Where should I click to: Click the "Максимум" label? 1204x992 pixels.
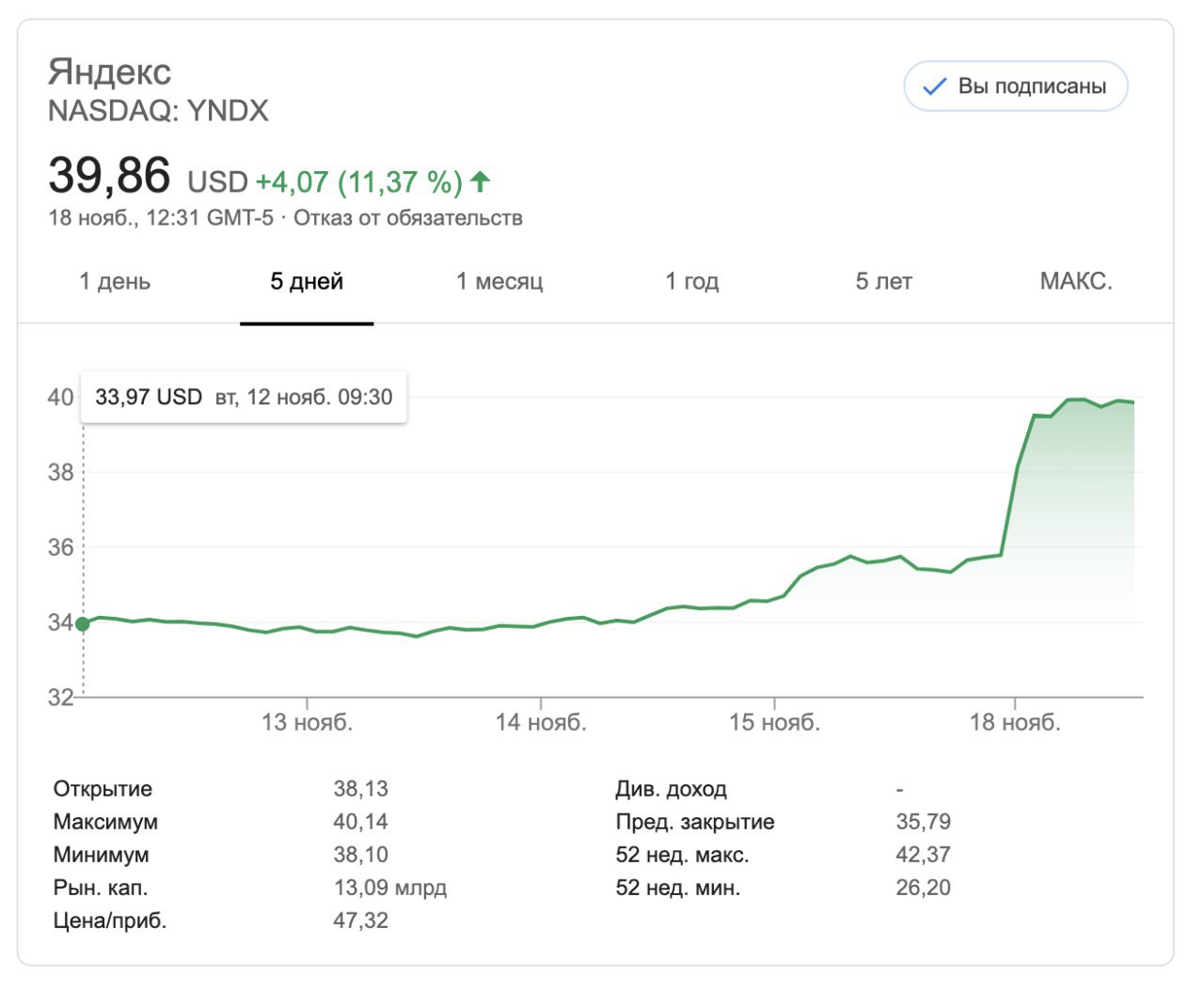pyautogui.click(x=105, y=822)
